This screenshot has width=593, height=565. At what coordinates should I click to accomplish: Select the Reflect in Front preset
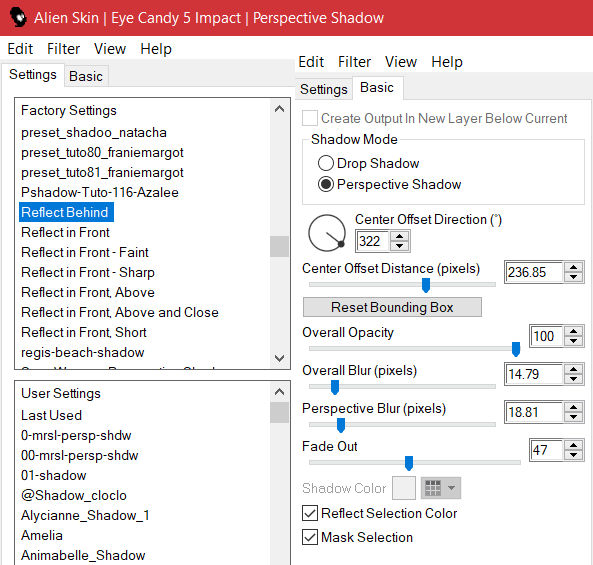click(65, 232)
